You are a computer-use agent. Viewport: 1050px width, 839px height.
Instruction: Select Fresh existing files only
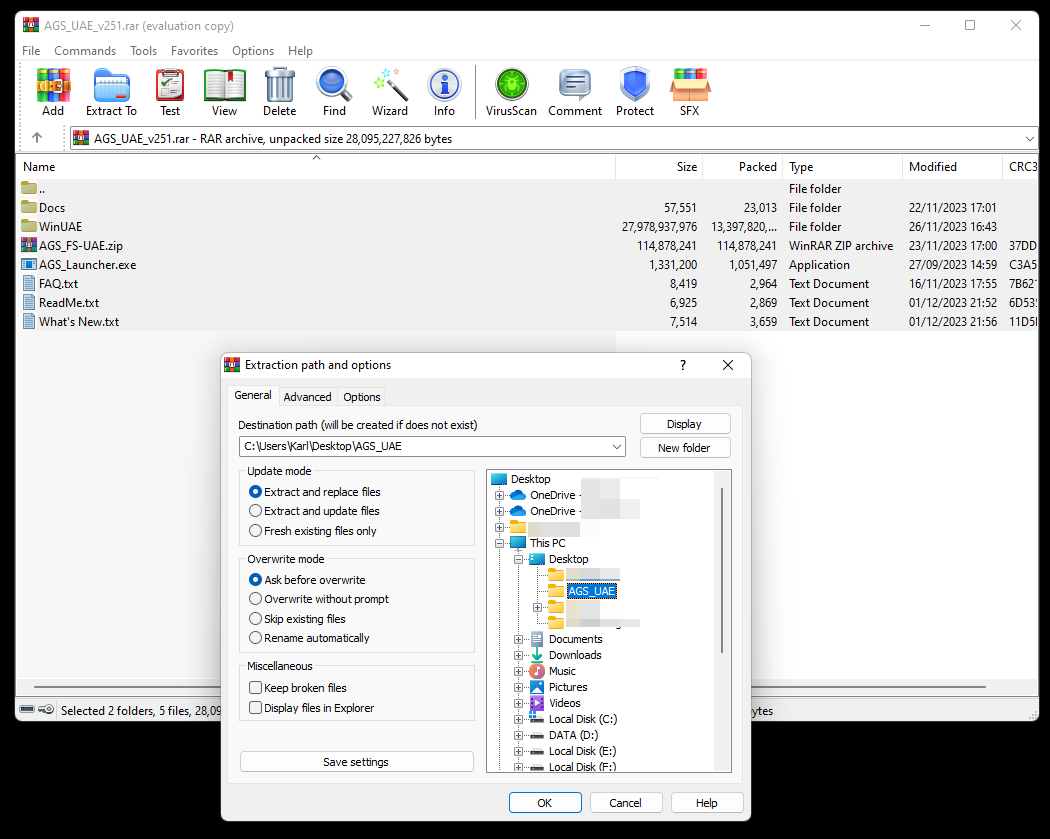tap(313, 531)
